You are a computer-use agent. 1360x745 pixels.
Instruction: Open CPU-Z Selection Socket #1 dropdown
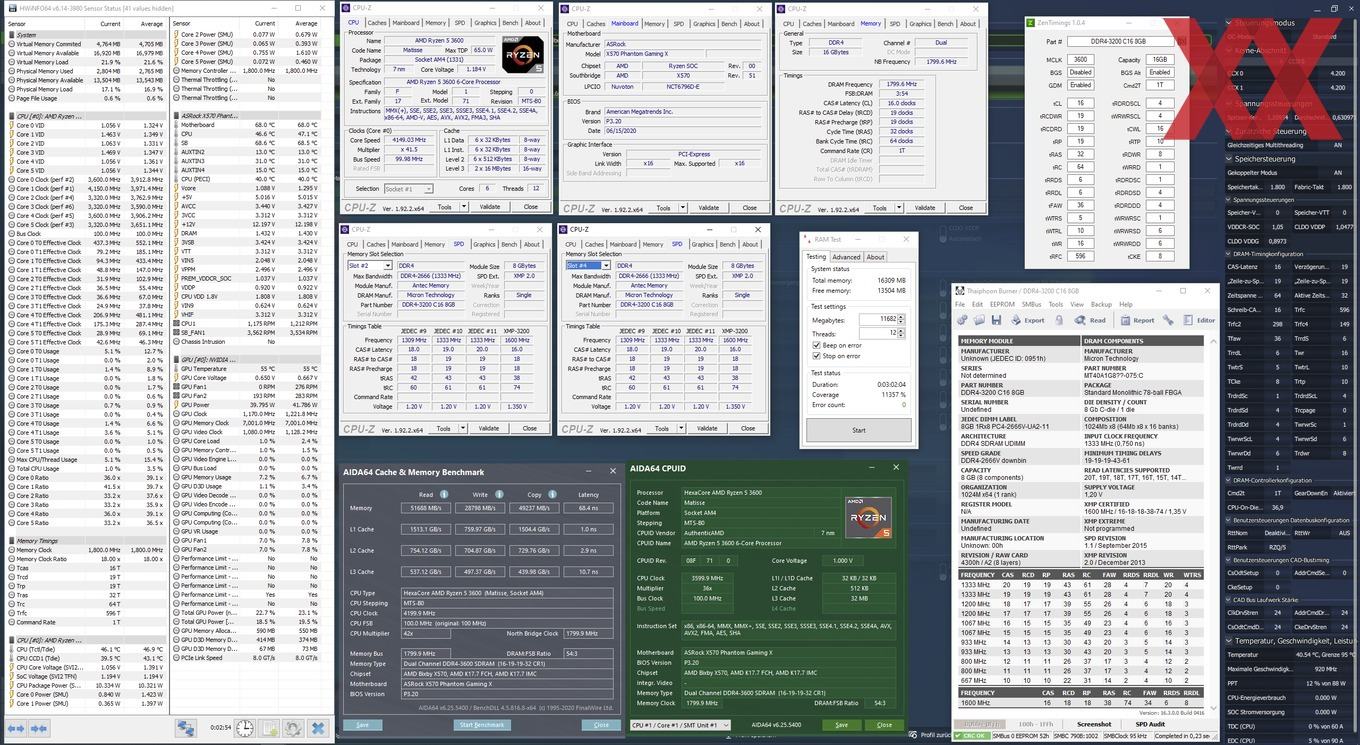tap(408, 188)
